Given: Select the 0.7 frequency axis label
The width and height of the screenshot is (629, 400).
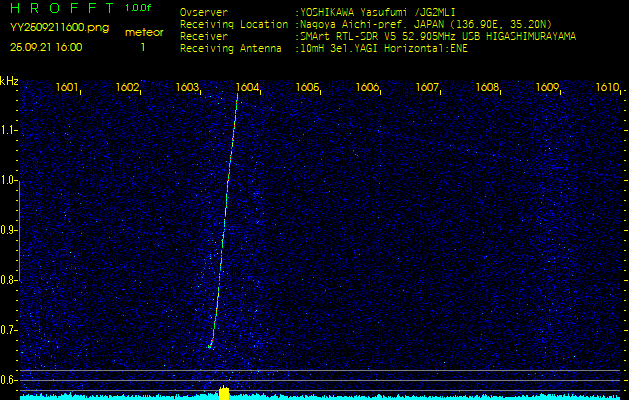Looking at the screenshot, I should click(x=9, y=330).
